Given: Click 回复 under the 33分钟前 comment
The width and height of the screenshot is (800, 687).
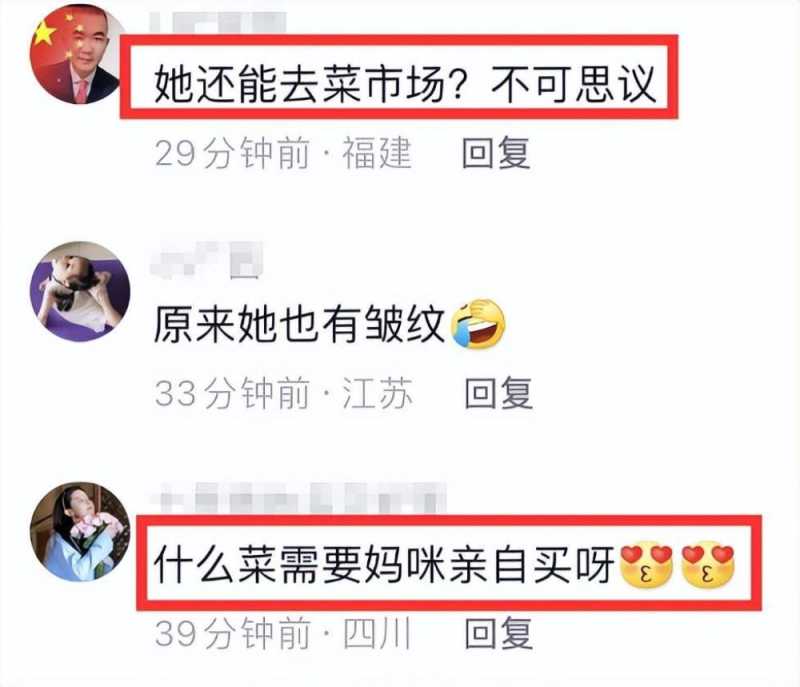Looking at the screenshot, I should tap(498, 393).
